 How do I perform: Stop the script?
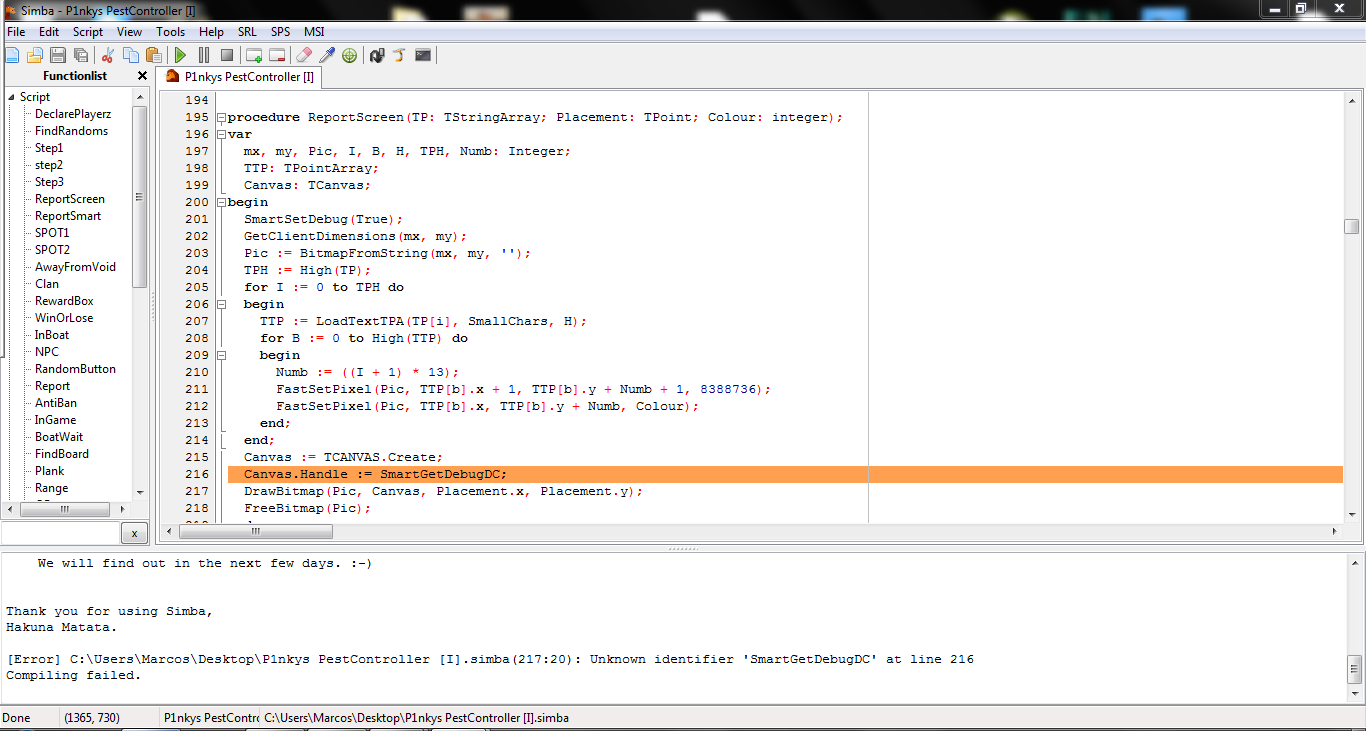227,55
